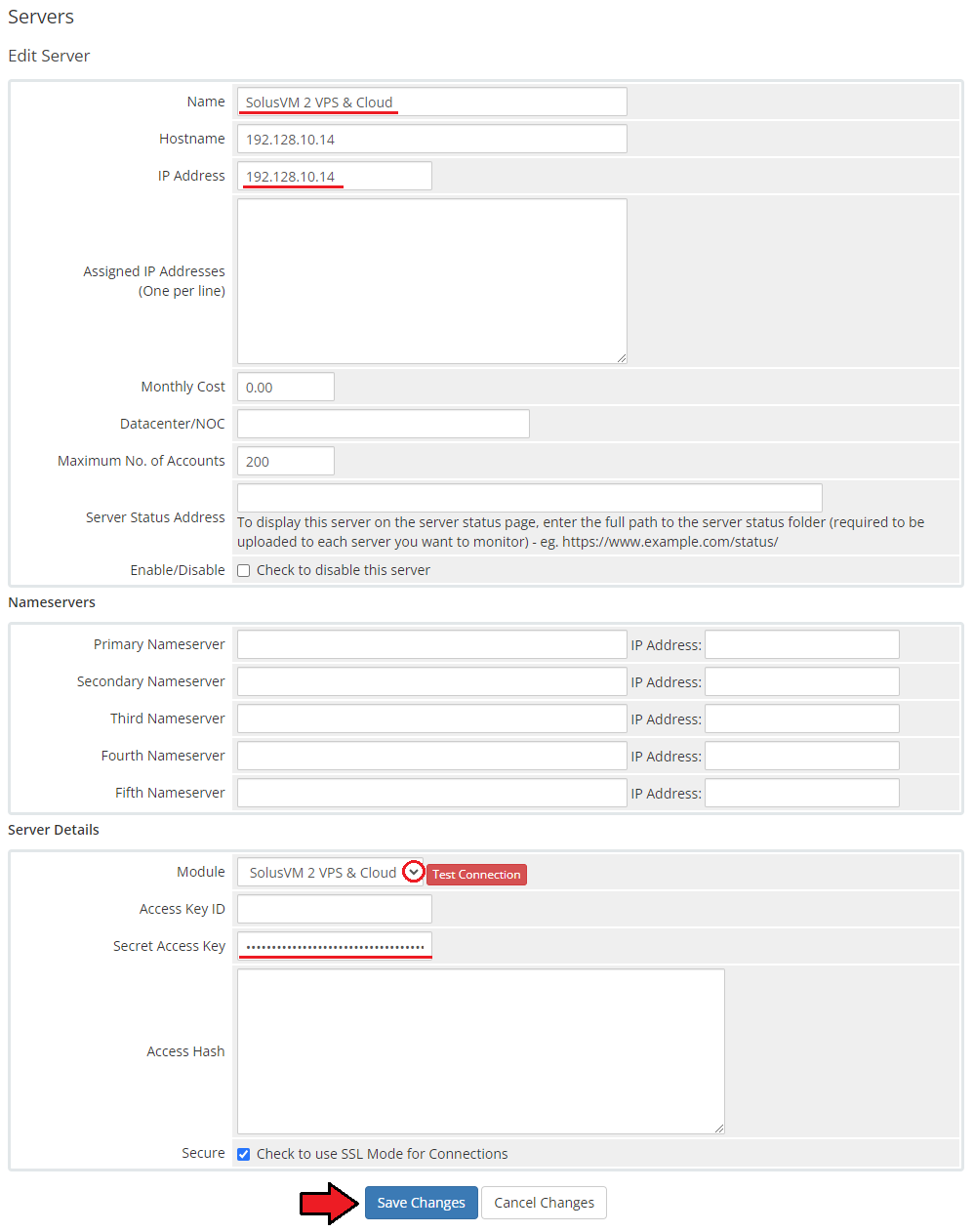Click the Datacenter/NOC input box

[x=383, y=424]
